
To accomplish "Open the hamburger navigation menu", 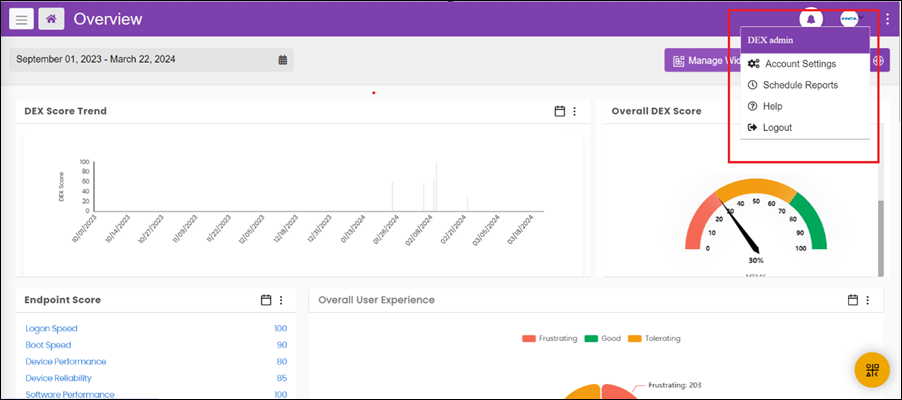I will 21,19.
